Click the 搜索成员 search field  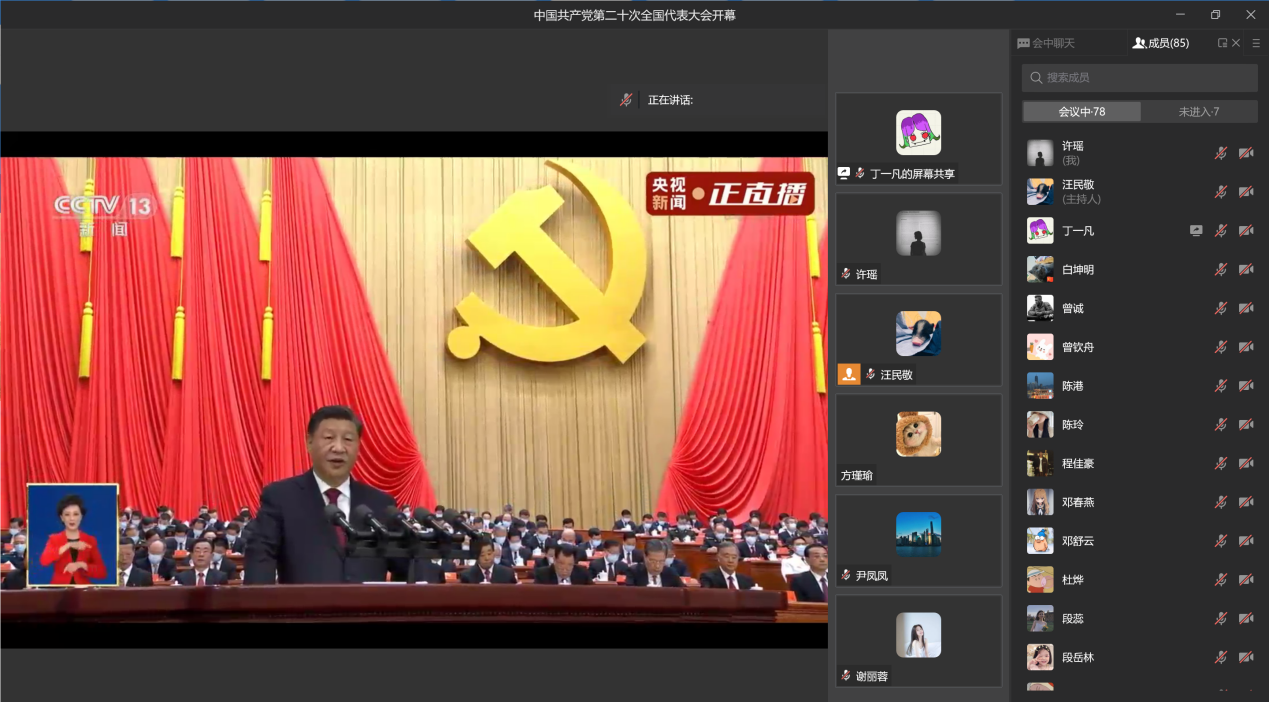pyautogui.click(x=1140, y=78)
